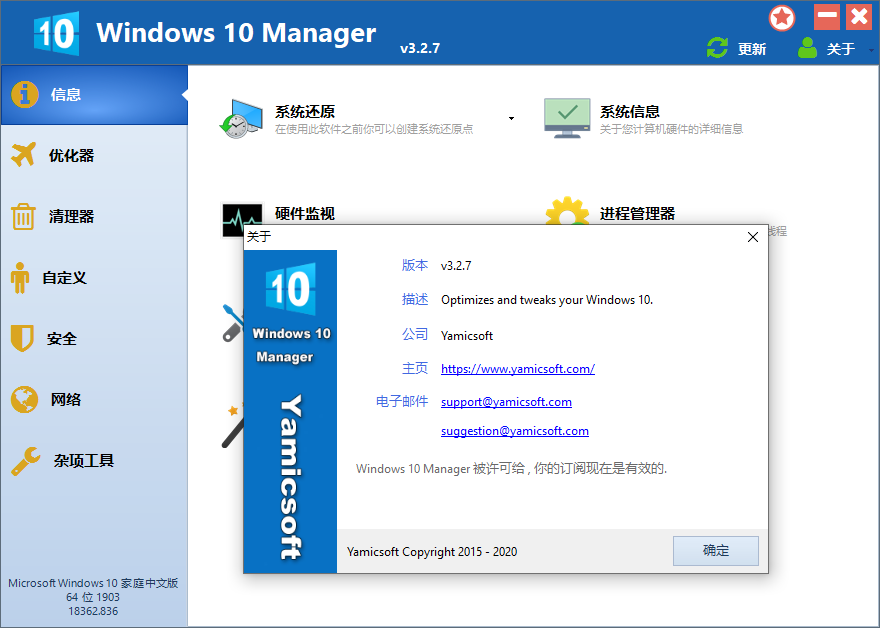Screen dimensions: 880x628
Task: Click the 更新 refresh icon
Action: click(x=716, y=47)
